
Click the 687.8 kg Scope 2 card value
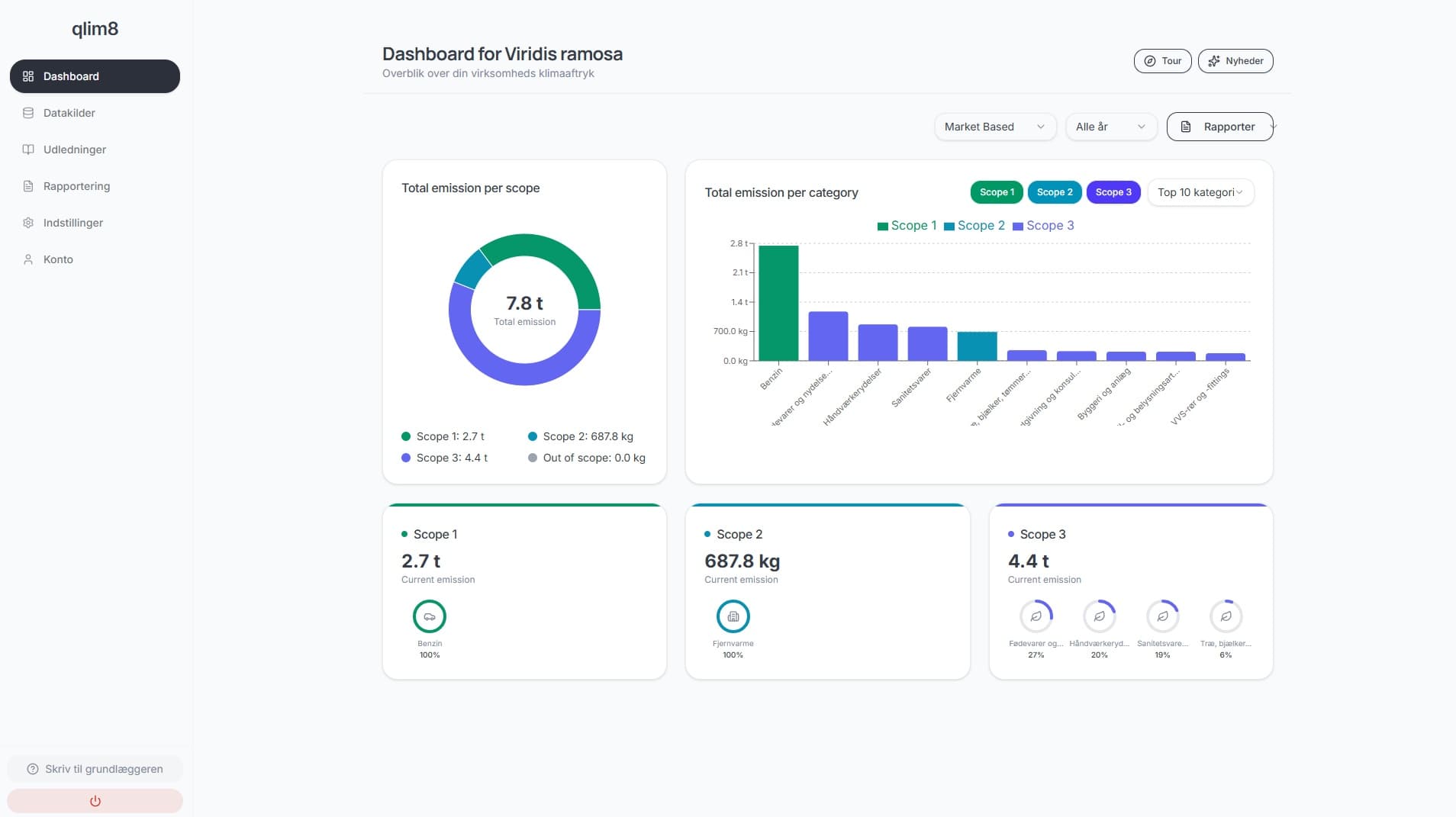tap(742, 561)
